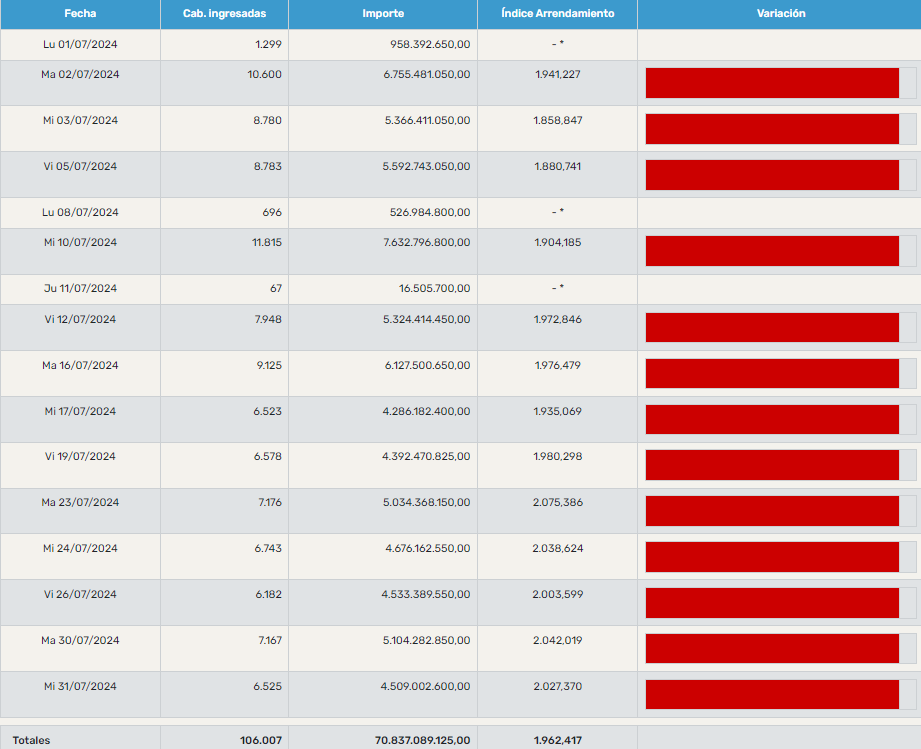Image resolution: width=921 pixels, height=749 pixels.
Task: Select the index value 2.075,386
Action: coord(557,502)
